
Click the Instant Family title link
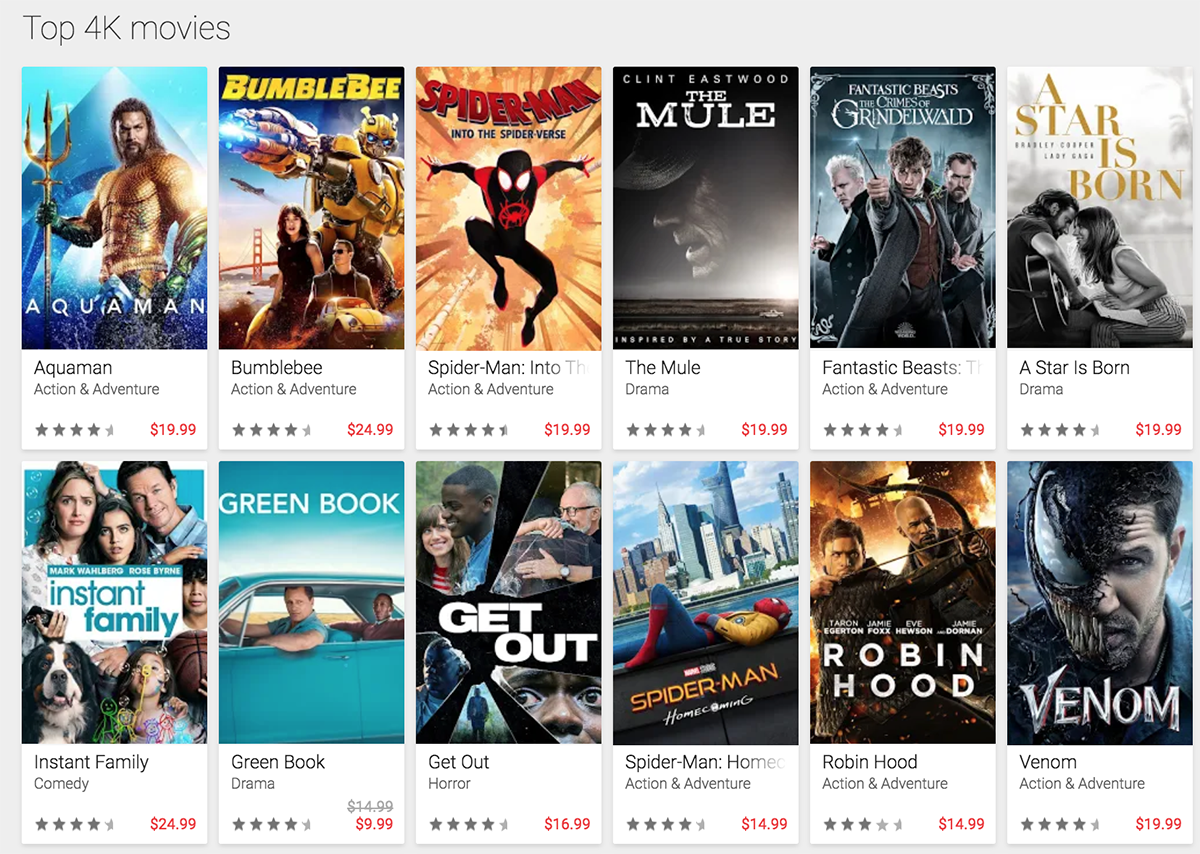[x=91, y=762]
